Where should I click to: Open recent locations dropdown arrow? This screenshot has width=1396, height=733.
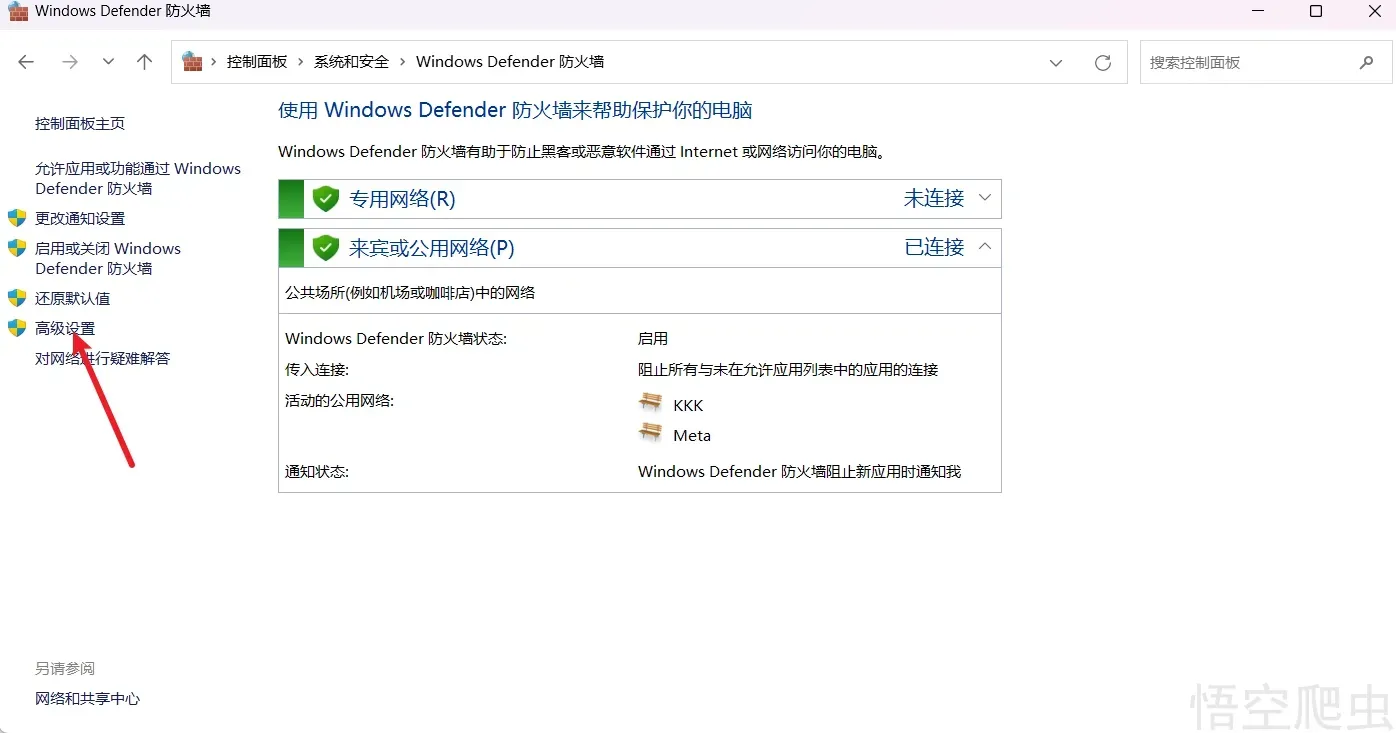[x=108, y=62]
